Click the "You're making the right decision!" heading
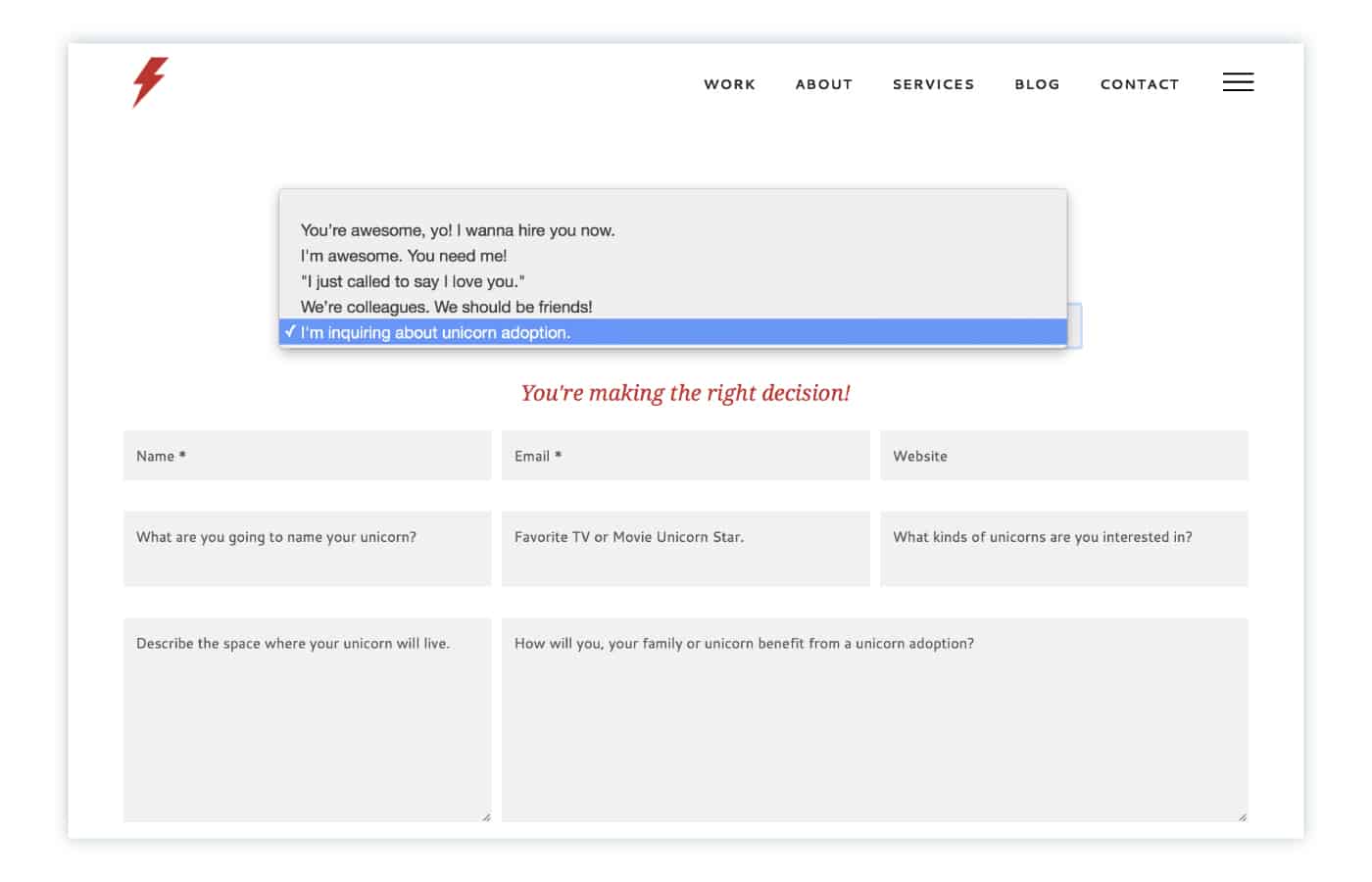The height and width of the screenshot is (882, 1372). (x=686, y=392)
